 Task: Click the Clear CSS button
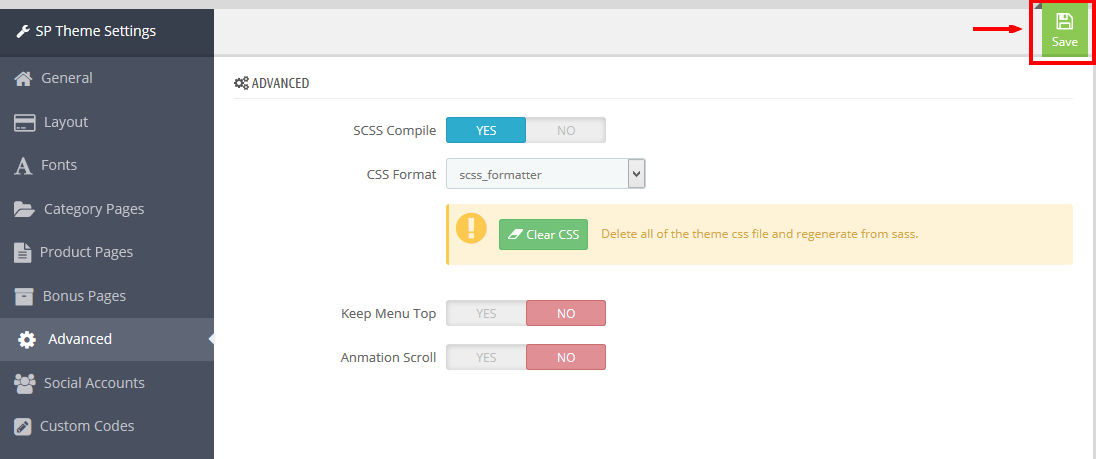pos(543,235)
